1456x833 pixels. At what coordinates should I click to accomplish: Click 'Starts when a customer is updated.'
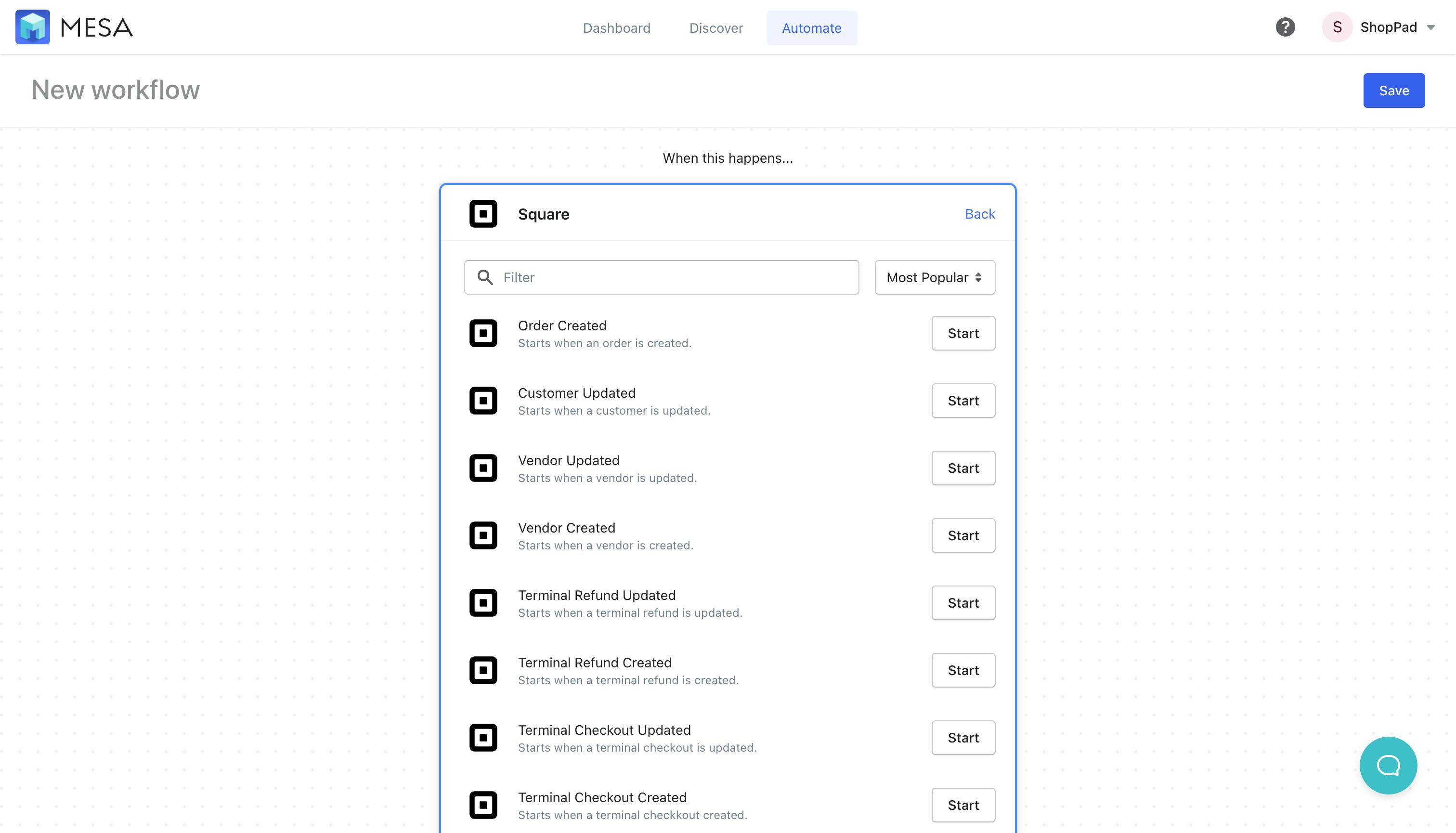tap(613, 411)
